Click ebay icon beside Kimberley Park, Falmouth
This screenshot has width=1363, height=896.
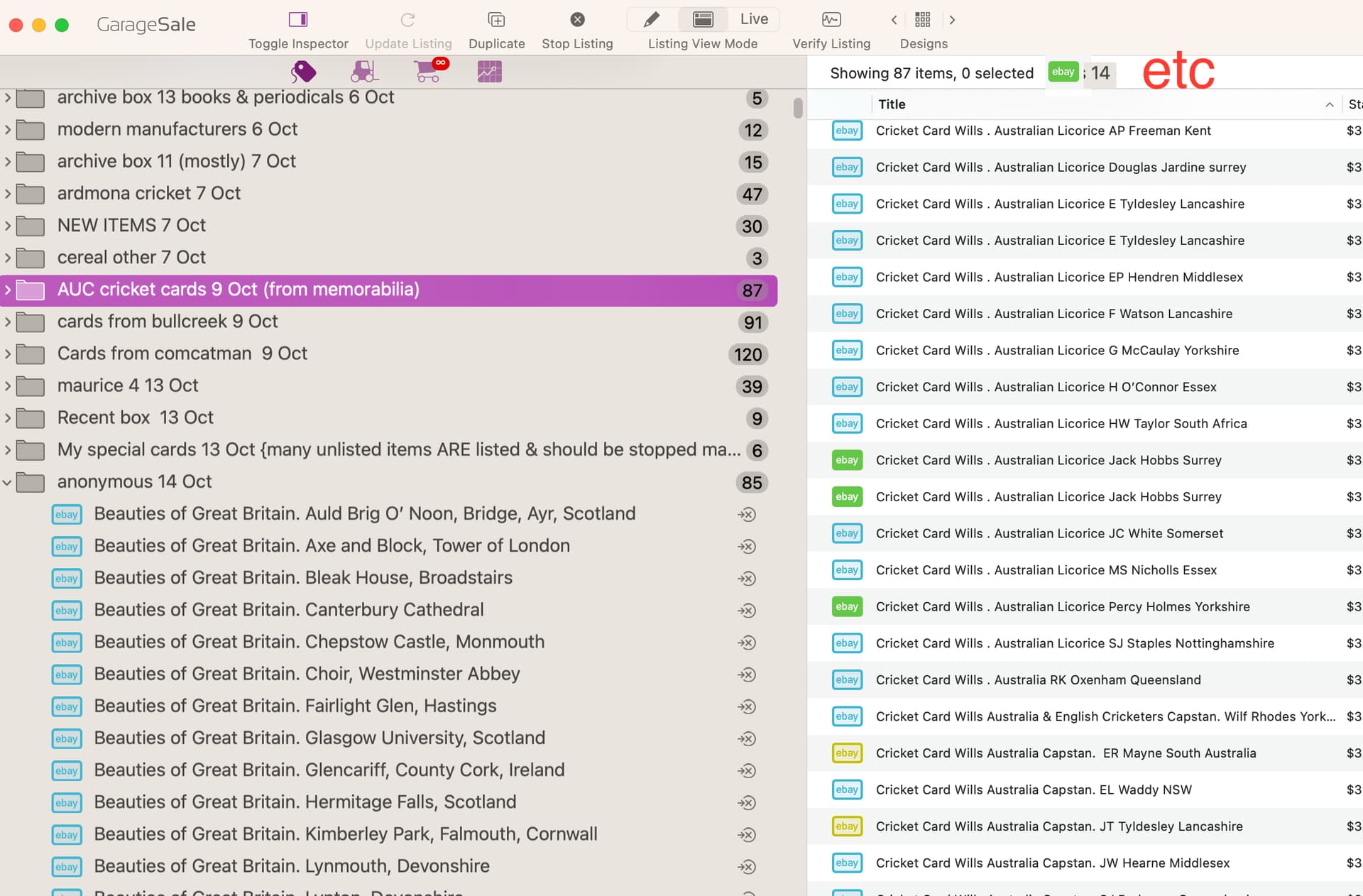67,835
